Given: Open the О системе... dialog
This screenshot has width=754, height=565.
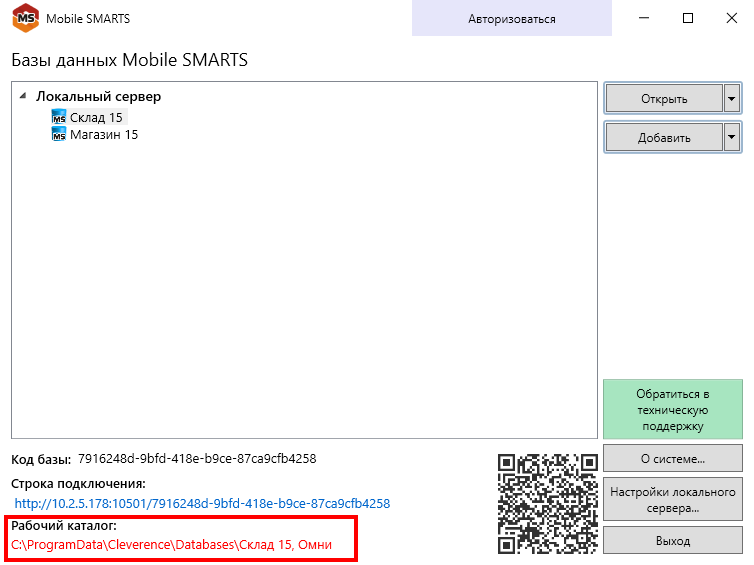Looking at the screenshot, I should pos(673,458).
